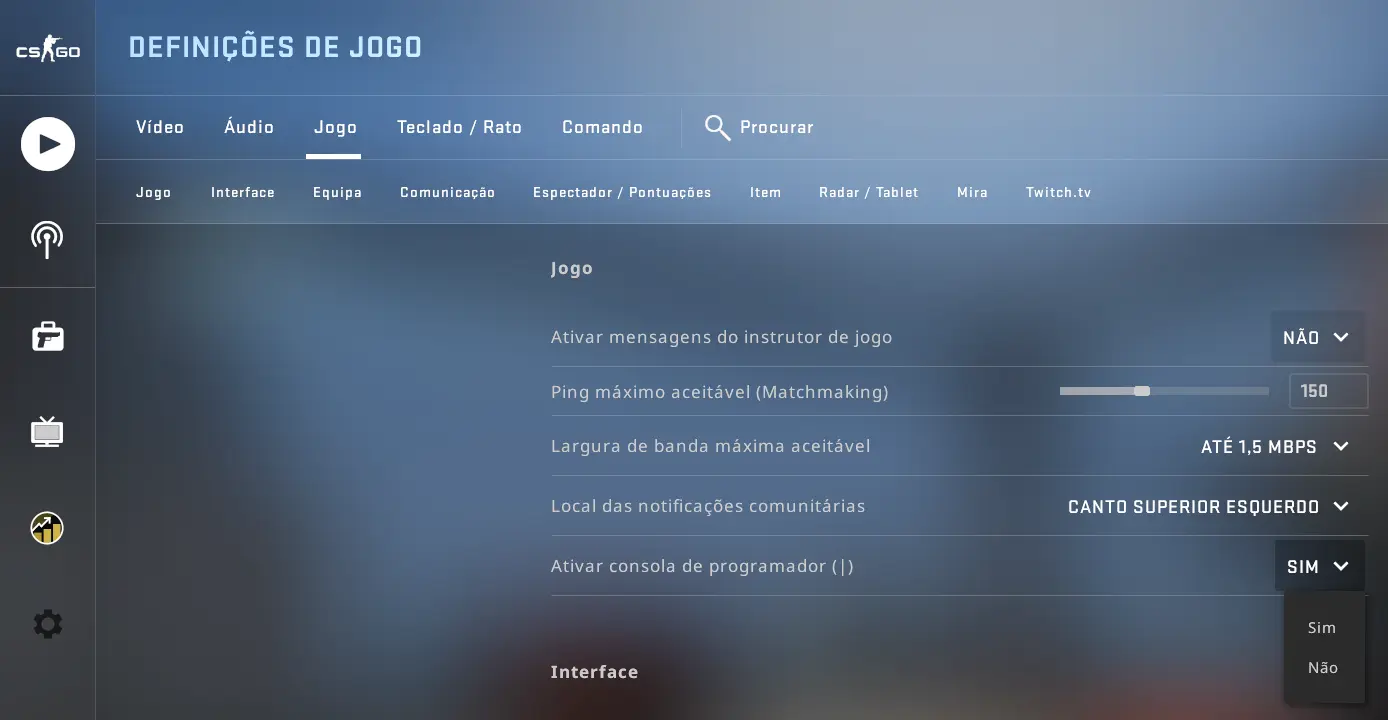Click the ping value field showing 150
Screen dimensions: 1388x720
pyautogui.click(x=1328, y=391)
